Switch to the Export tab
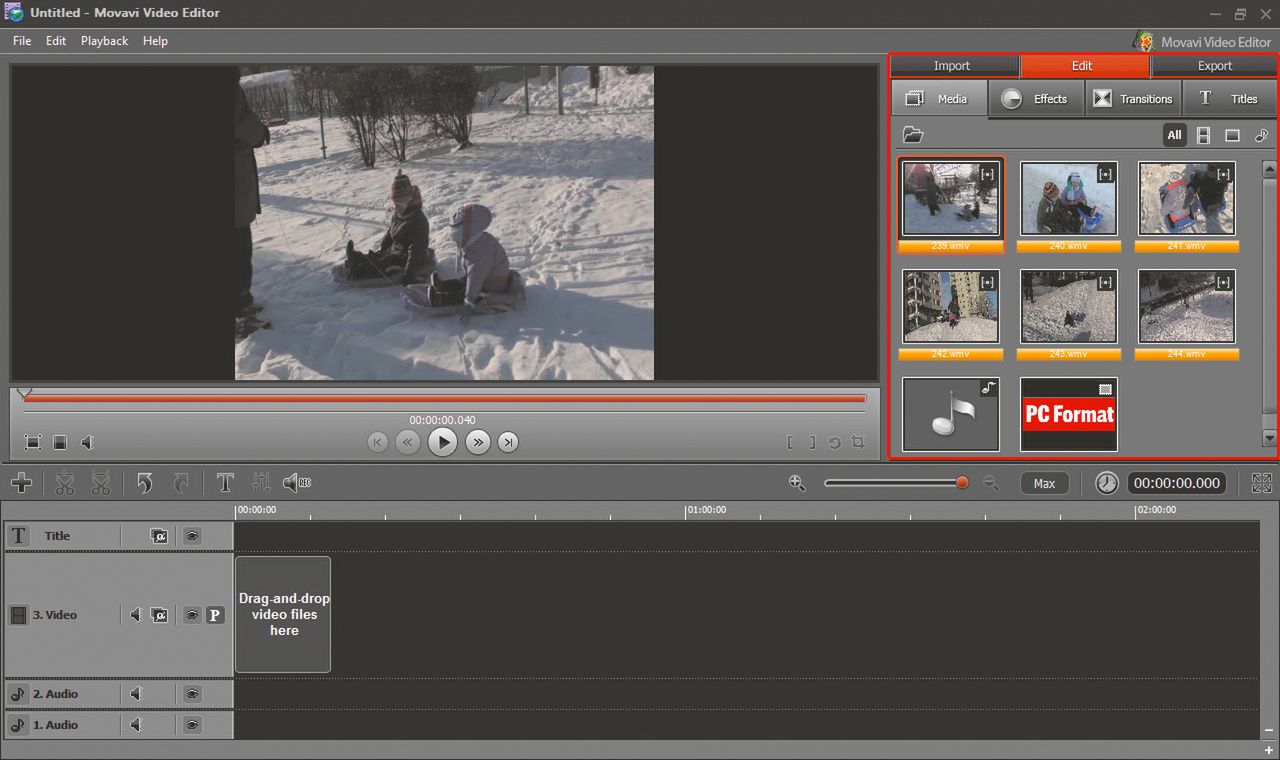The height and width of the screenshot is (760, 1280). point(1215,66)
